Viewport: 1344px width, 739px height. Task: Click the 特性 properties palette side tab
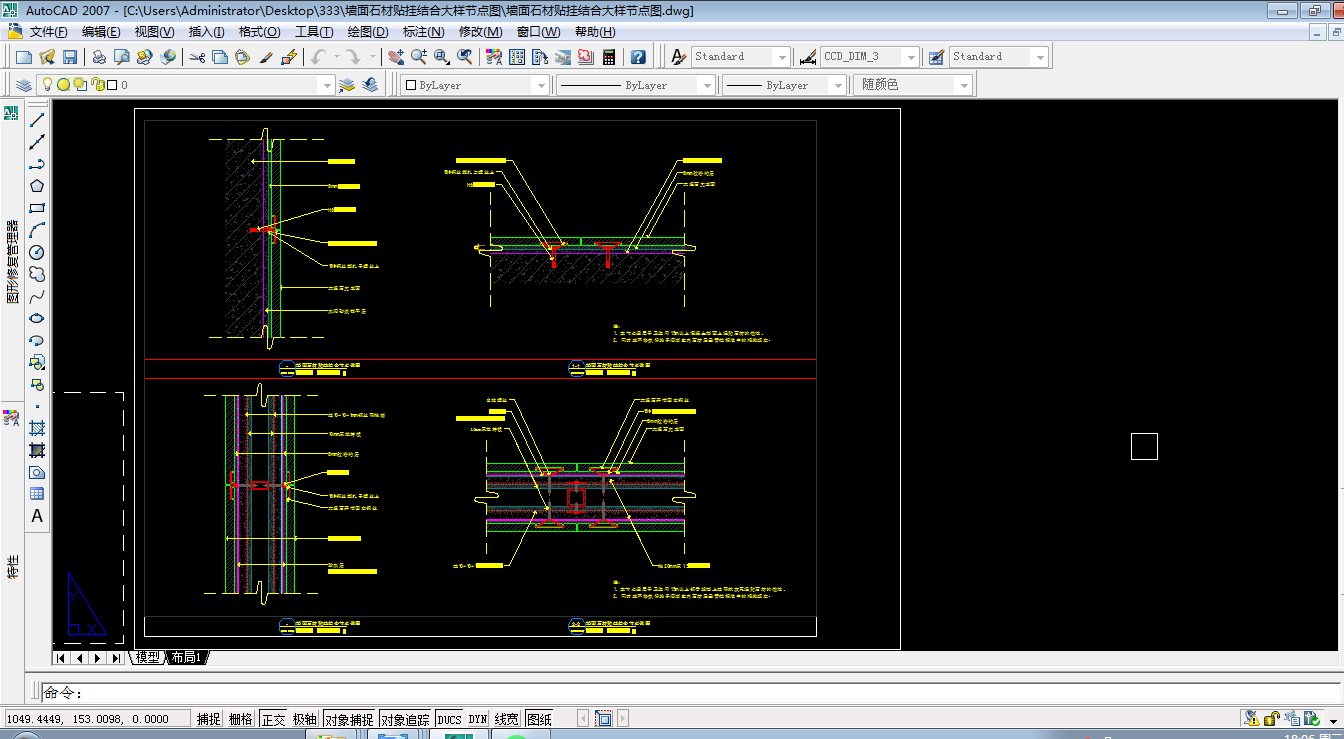12,567
